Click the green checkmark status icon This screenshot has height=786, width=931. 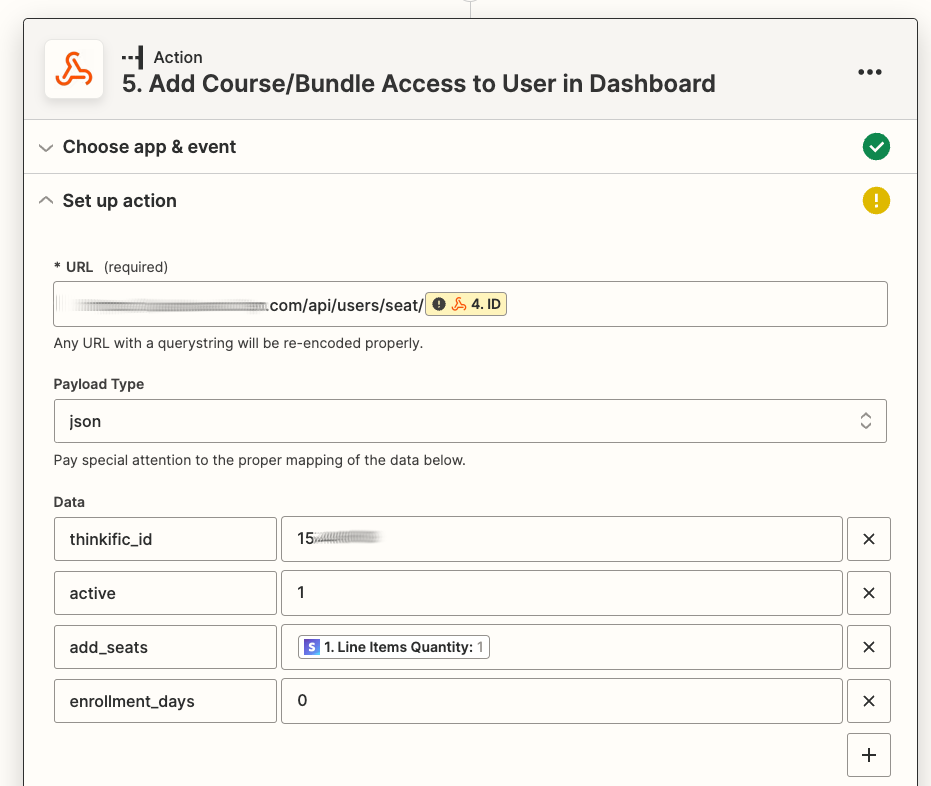(876, 147)
